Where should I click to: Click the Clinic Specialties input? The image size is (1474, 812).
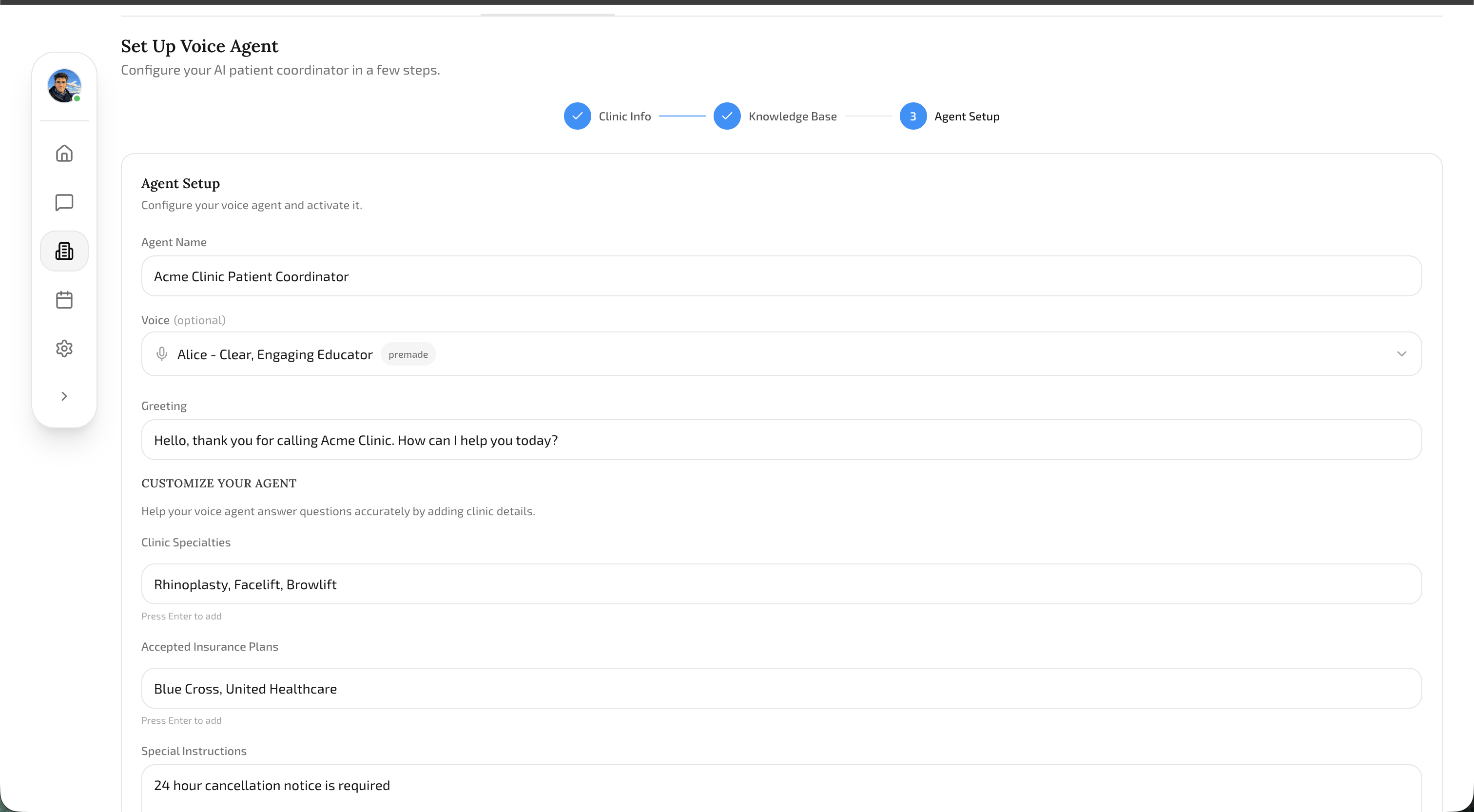coord(781,584)
